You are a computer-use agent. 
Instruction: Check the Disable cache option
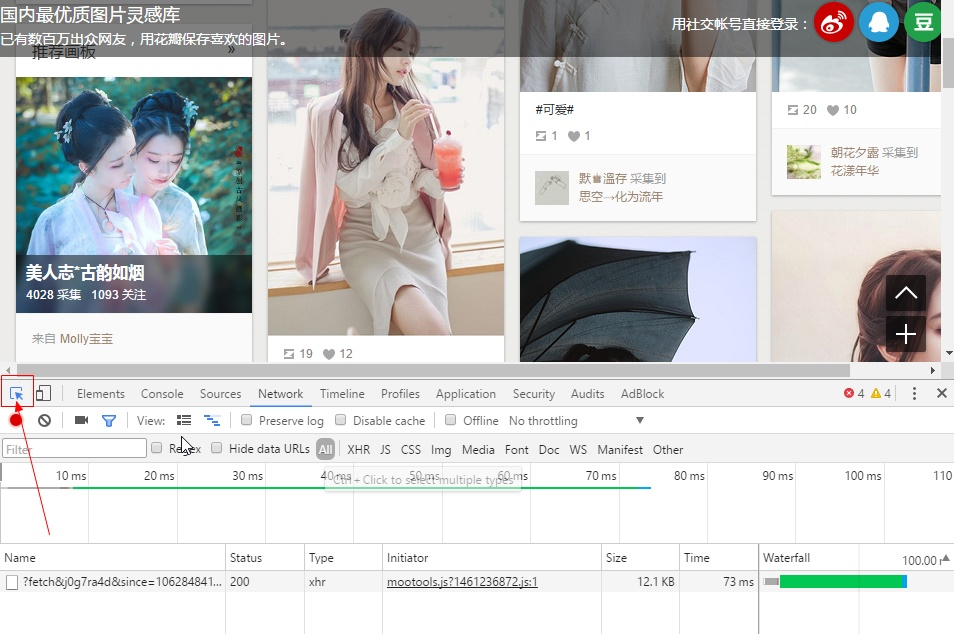tap(341, 420)
